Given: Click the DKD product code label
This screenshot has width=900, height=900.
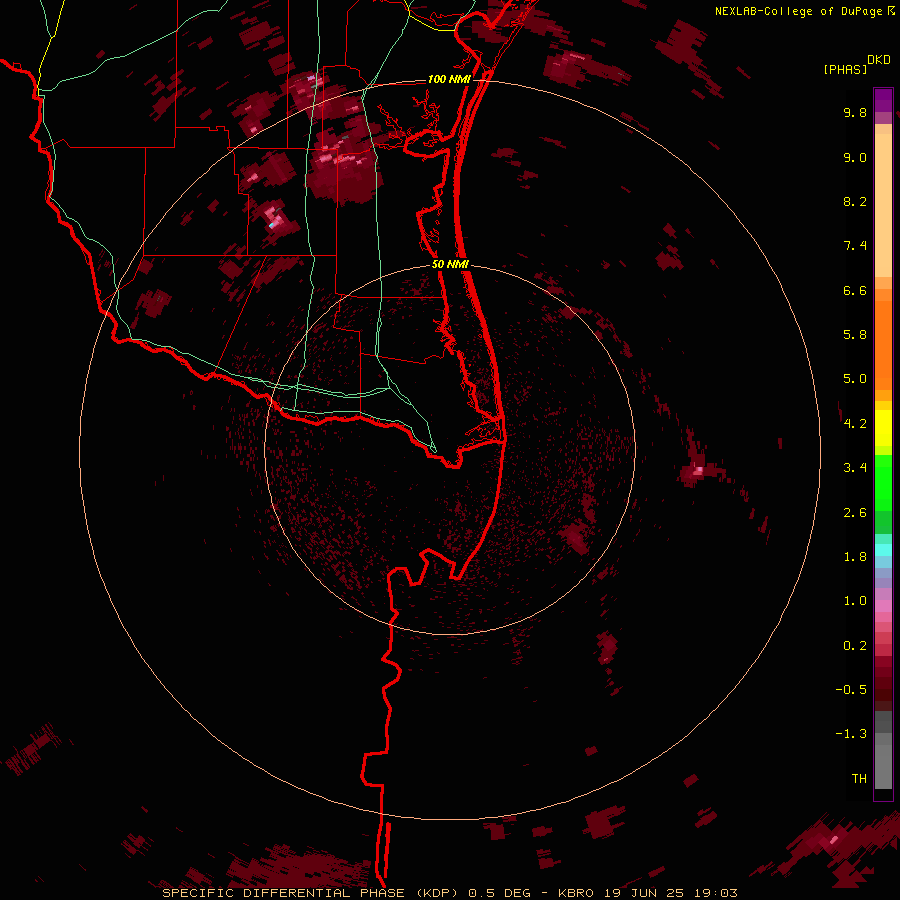Looking at the screenshot, I should (x=878, y=60).
